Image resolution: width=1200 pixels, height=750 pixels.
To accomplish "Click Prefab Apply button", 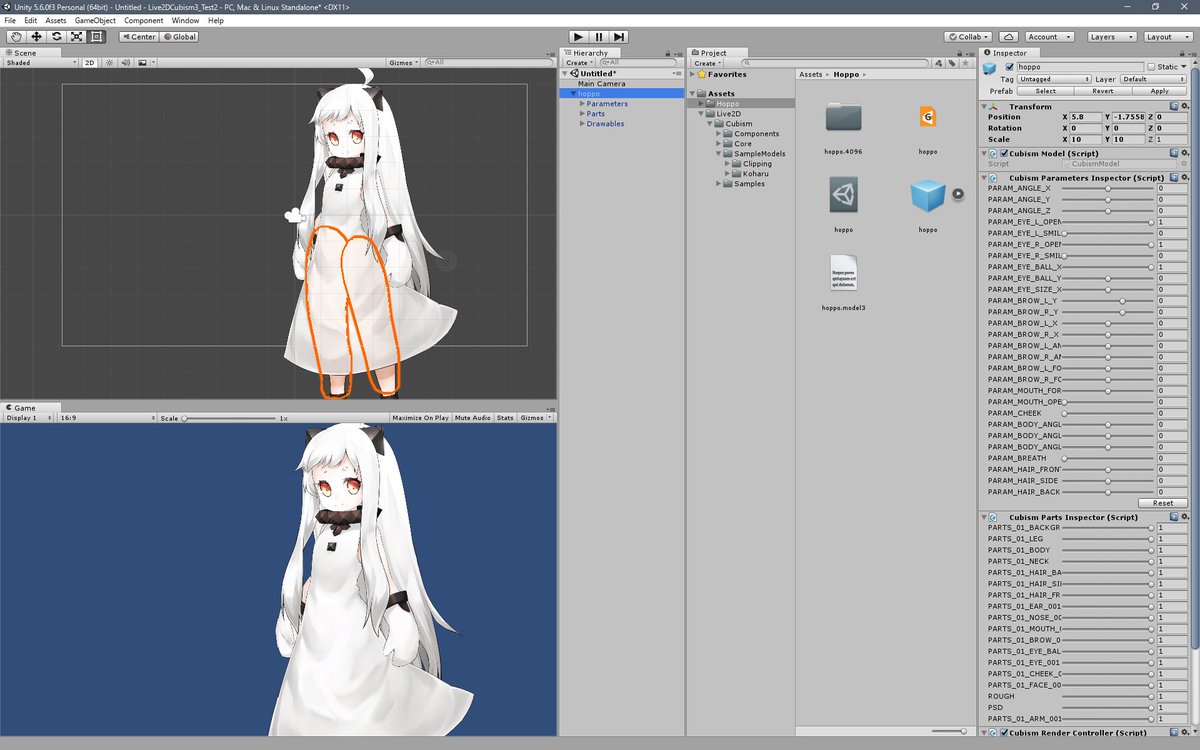I will click(1159, 91).
